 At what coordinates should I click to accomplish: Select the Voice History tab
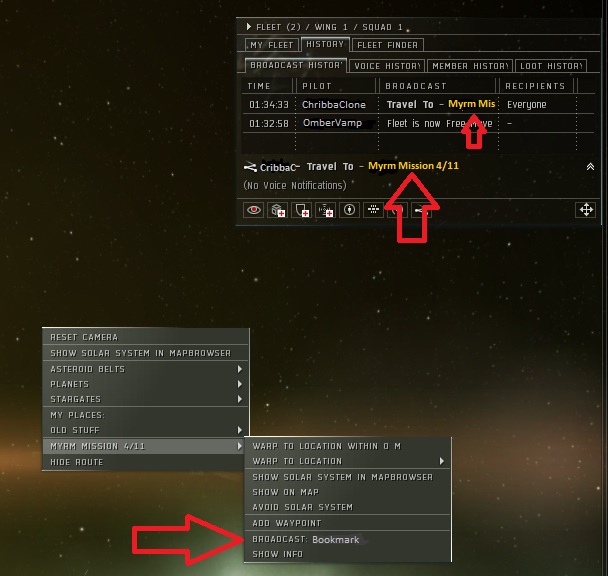pyautogui.click(x=387, y=66)
